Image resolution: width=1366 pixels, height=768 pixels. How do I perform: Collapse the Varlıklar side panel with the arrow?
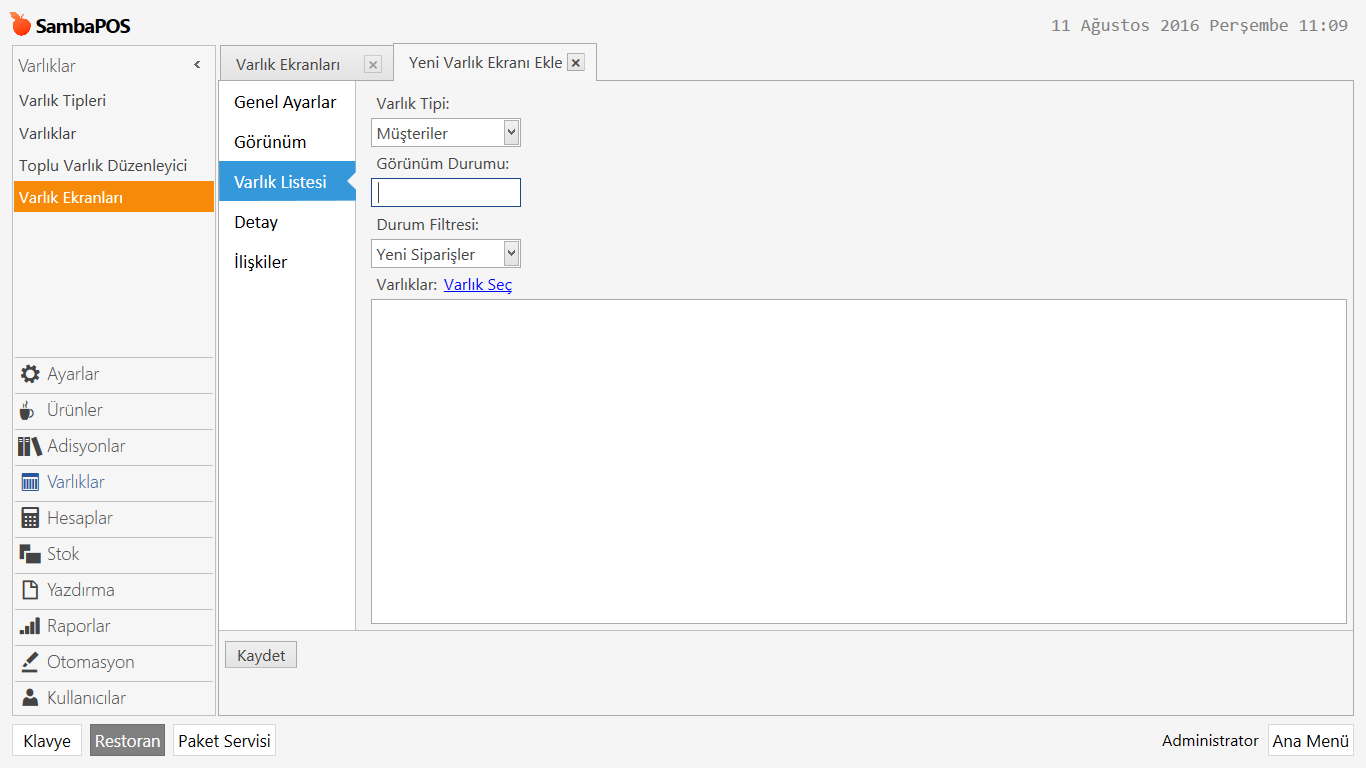pyautogui.click(x=197, y=65)
